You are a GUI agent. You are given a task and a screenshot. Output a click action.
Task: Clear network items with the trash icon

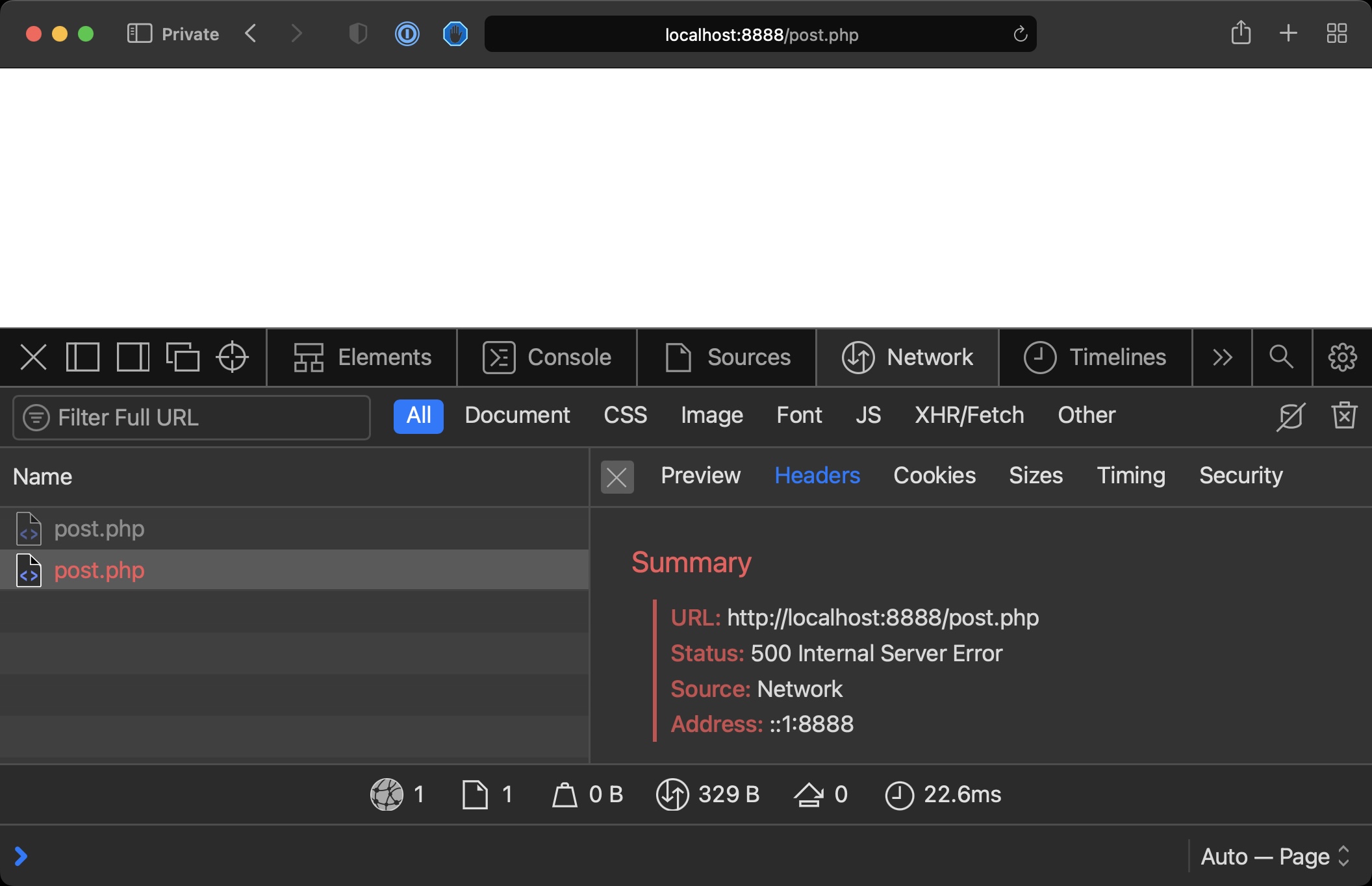(x=1344, y=416)
